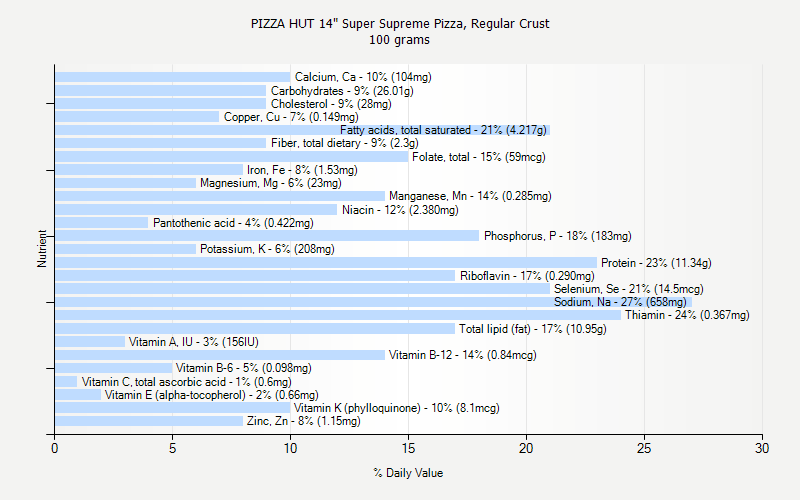Select the blue Zinc bar
The image size is (800, 500).
click(x=149, y=421)
